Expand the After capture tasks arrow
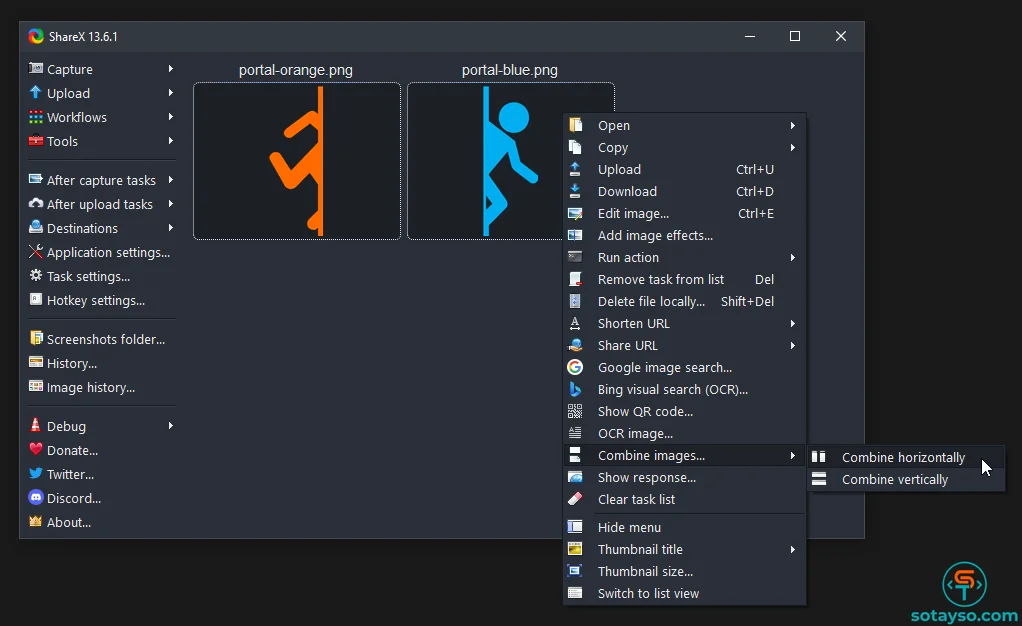Viewport: 1022px width, 626px height. point(171,179)
